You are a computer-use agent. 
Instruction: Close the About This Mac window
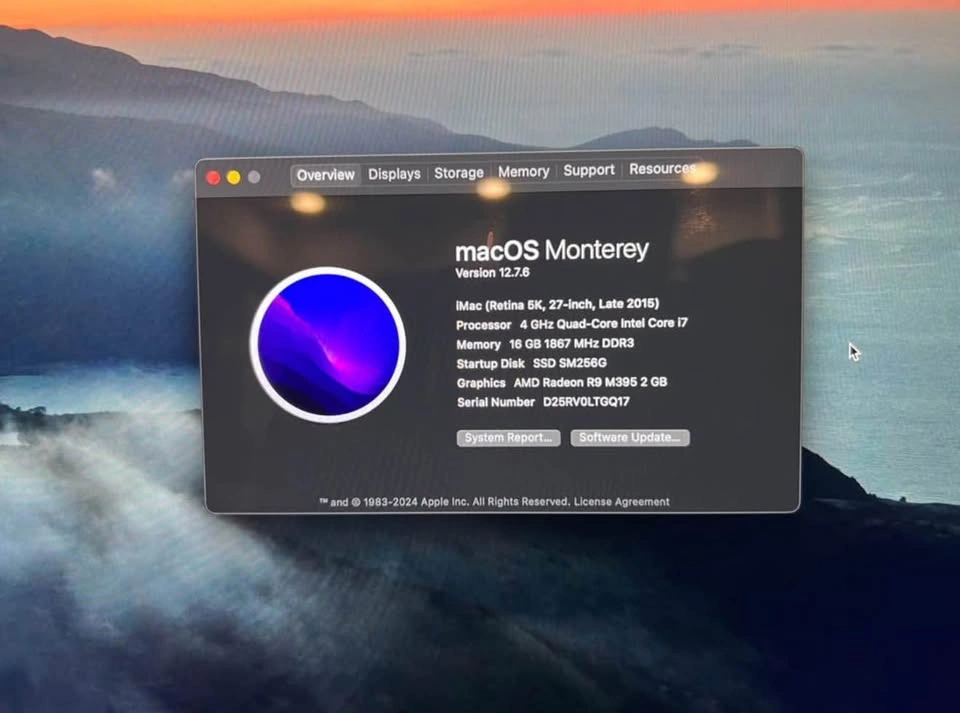coord(213,178)
